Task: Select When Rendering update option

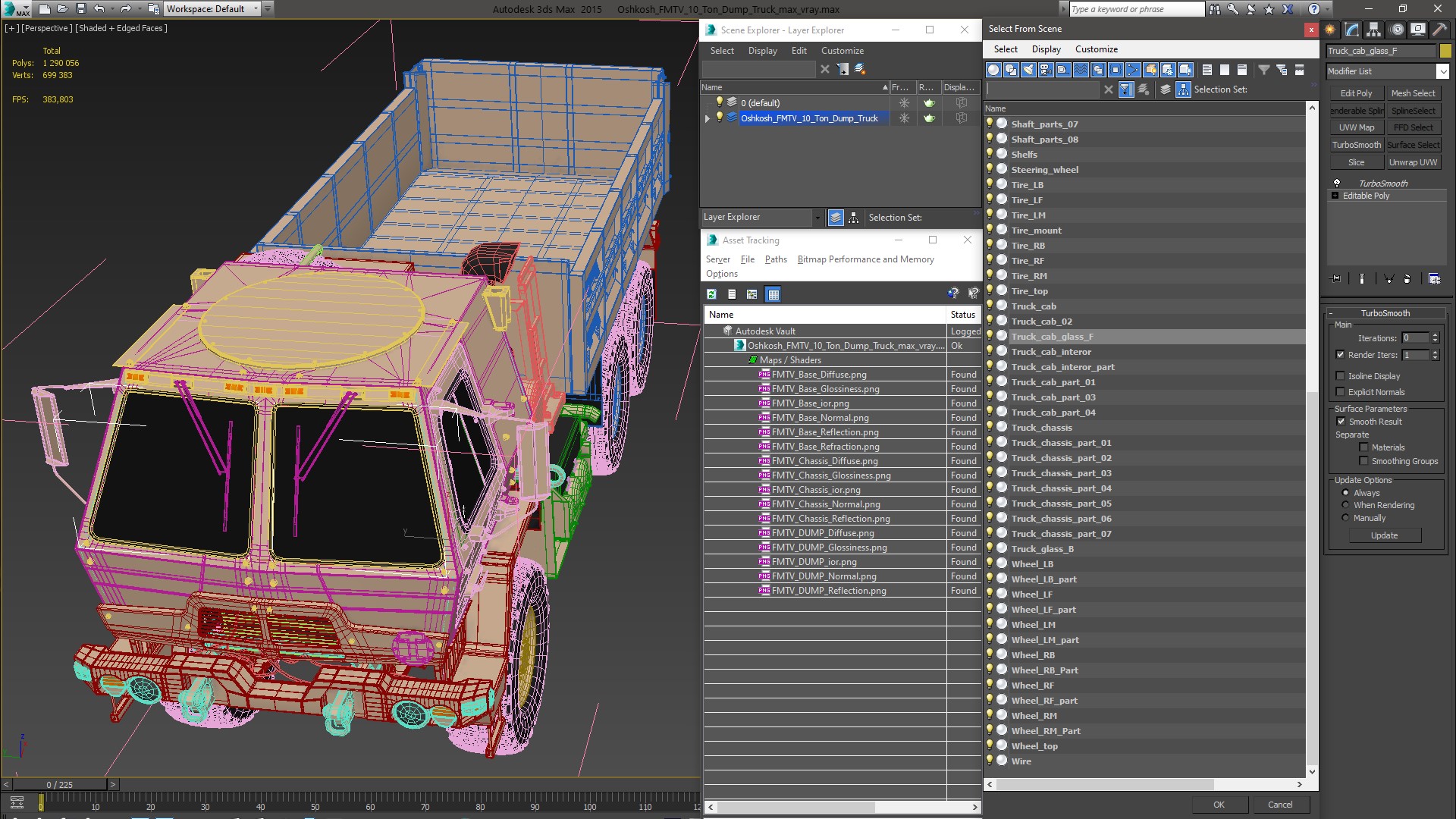Action: point(1346,505)
